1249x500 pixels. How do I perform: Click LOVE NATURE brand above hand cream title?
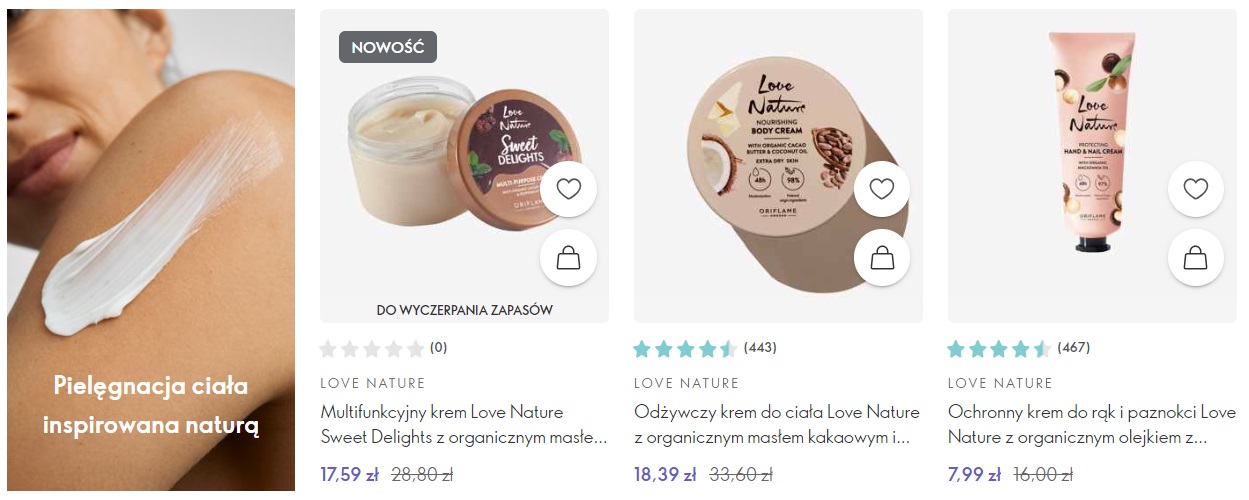click(1001, 383)
